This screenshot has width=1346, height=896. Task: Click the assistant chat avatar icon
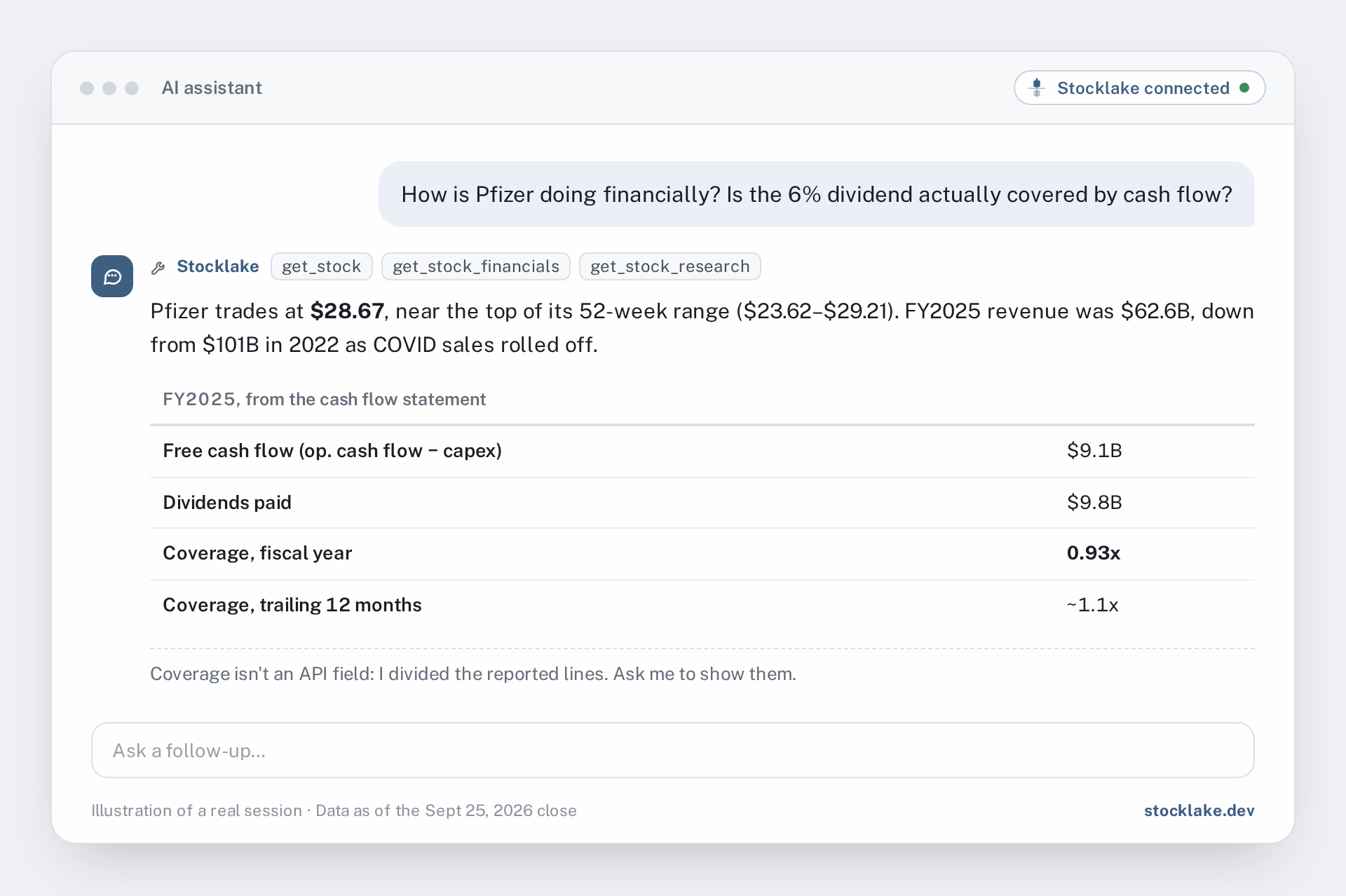pyautogui.click(x=112, y=276)
